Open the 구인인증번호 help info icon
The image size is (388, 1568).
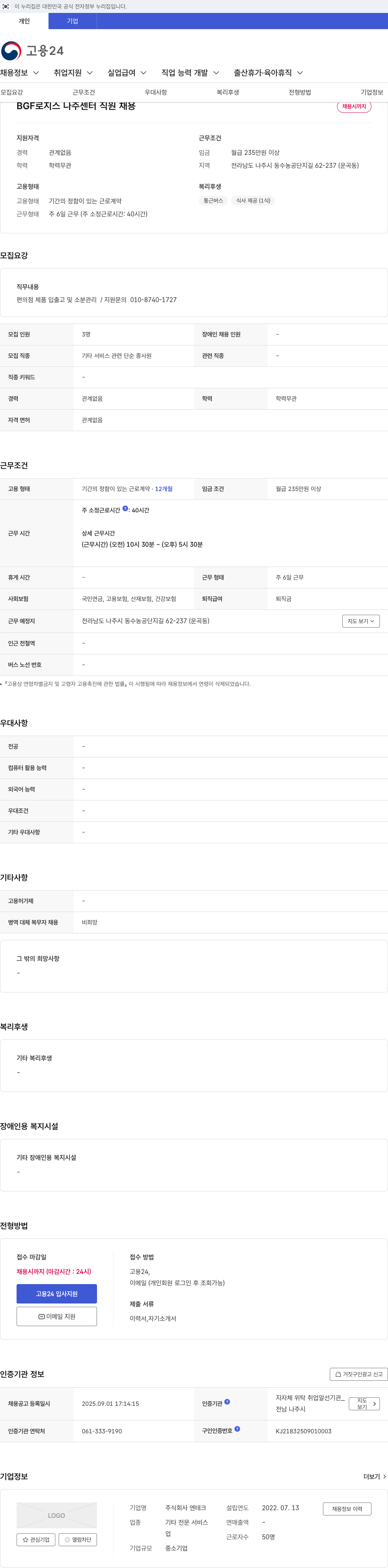[x=237, y=1428]
